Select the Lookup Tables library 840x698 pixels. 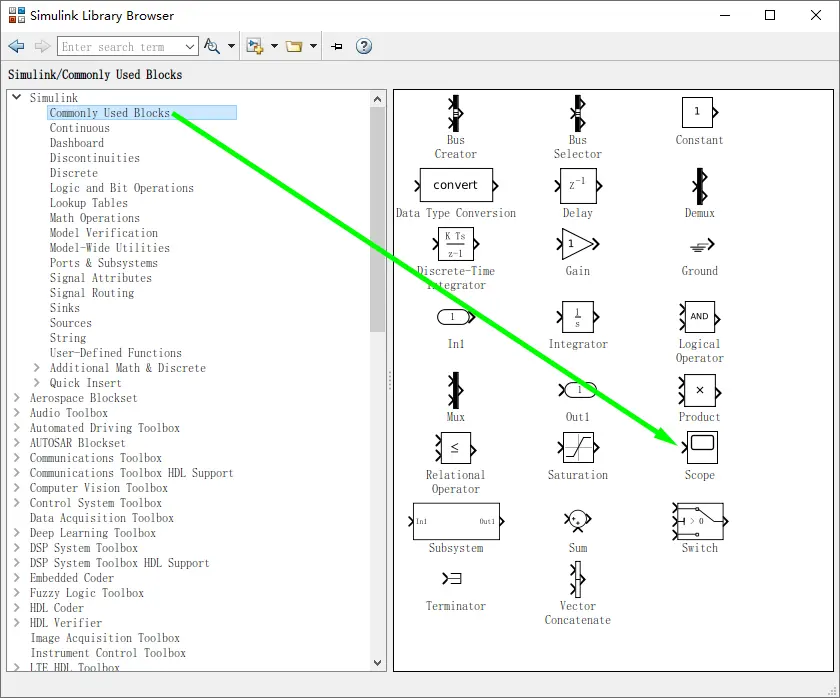(x=89, y=202)
